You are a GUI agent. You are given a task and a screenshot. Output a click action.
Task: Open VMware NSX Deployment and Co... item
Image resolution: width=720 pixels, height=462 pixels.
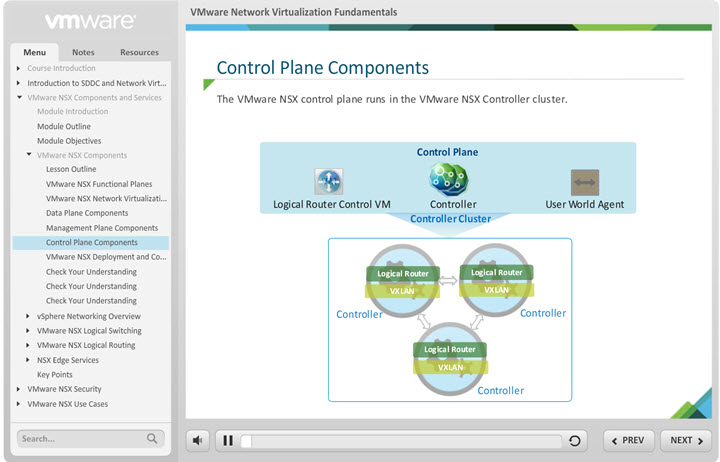coord(106,257)
